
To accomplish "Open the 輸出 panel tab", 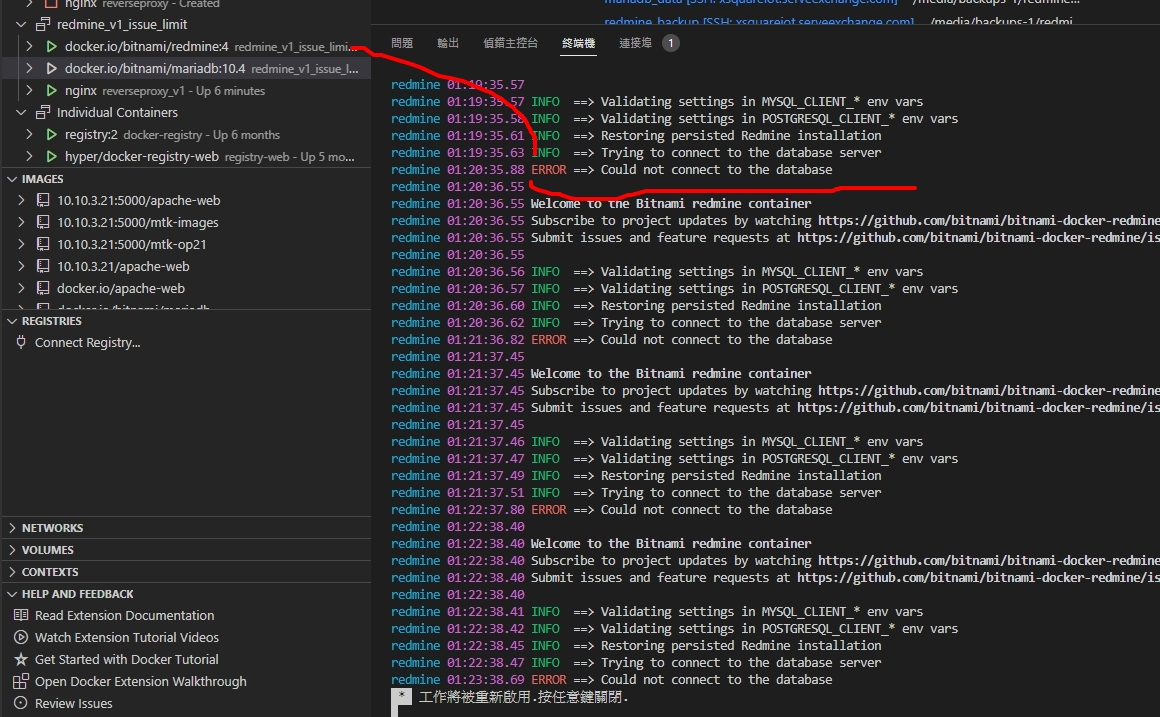I will 447,43.
